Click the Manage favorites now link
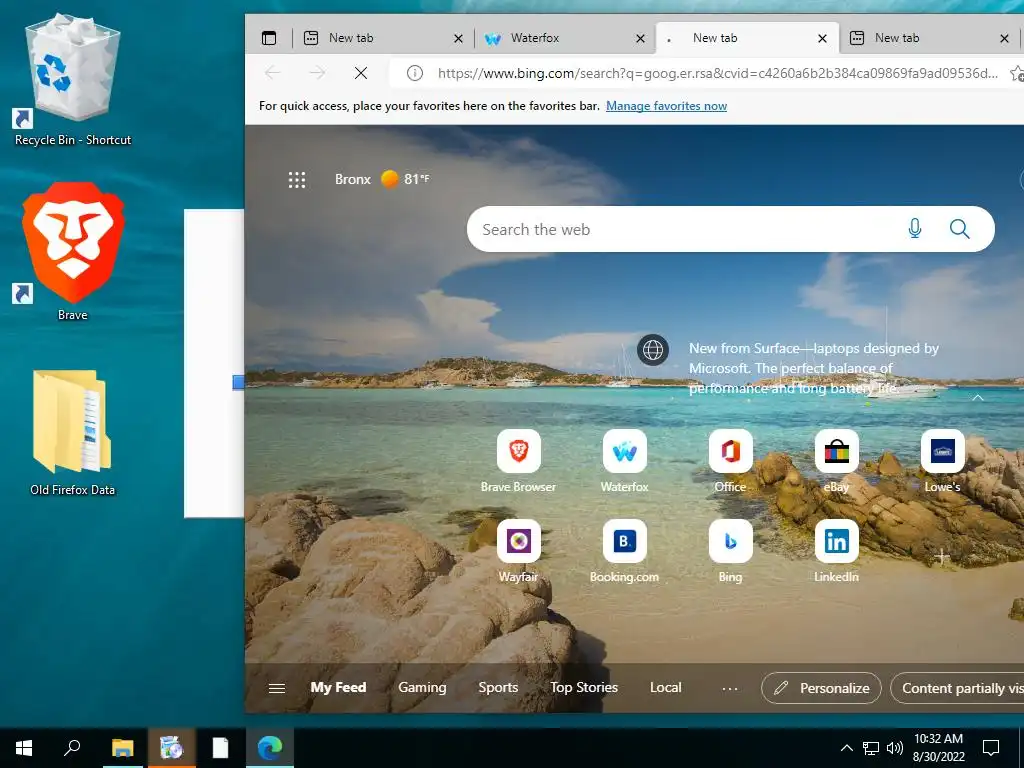The width and height of the screenshot is (1024, 768). [666, 106]
